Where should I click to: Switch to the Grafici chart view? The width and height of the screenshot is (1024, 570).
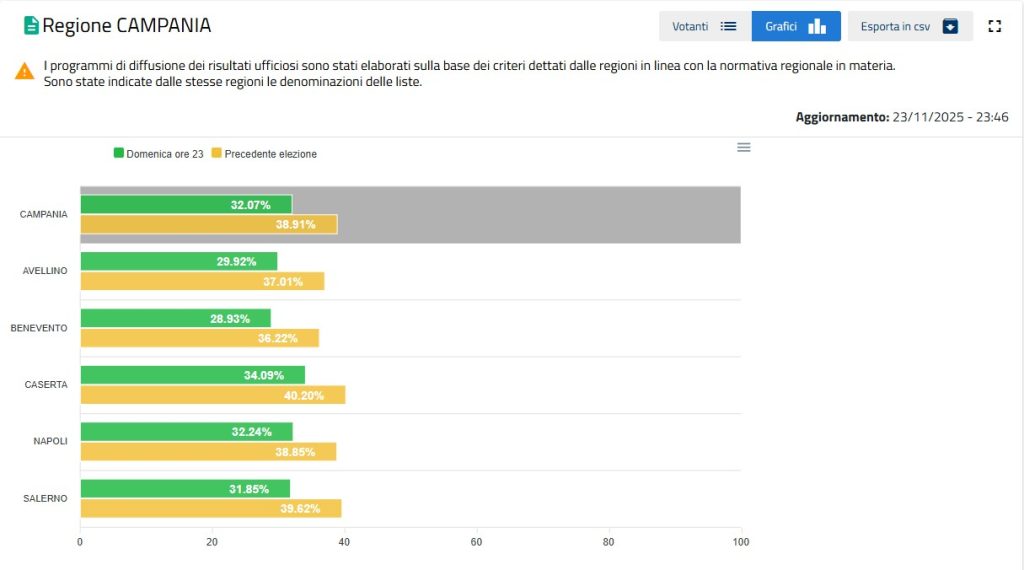point(795,26)
